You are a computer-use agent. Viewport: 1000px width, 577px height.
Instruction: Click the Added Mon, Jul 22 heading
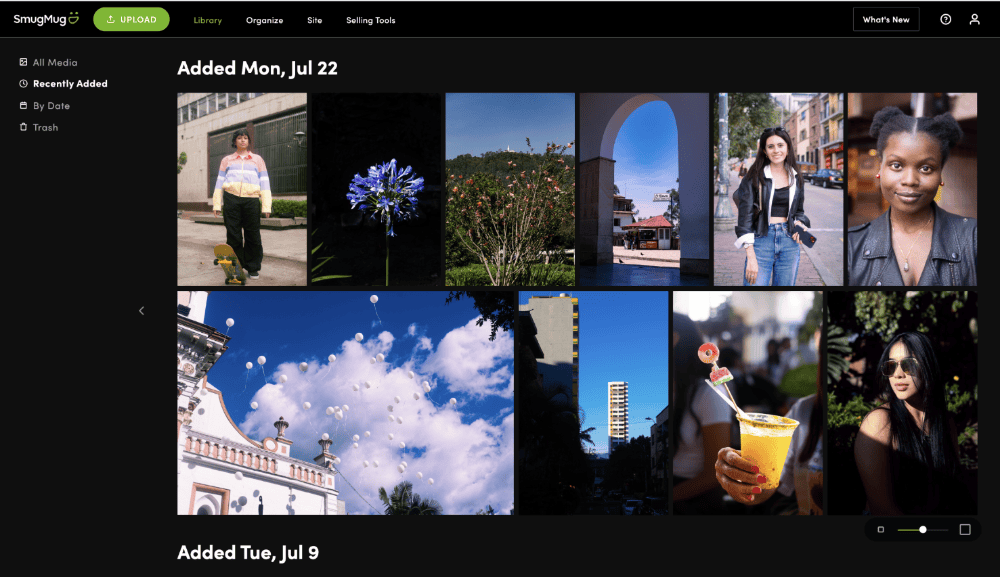[x=258, y=68]
